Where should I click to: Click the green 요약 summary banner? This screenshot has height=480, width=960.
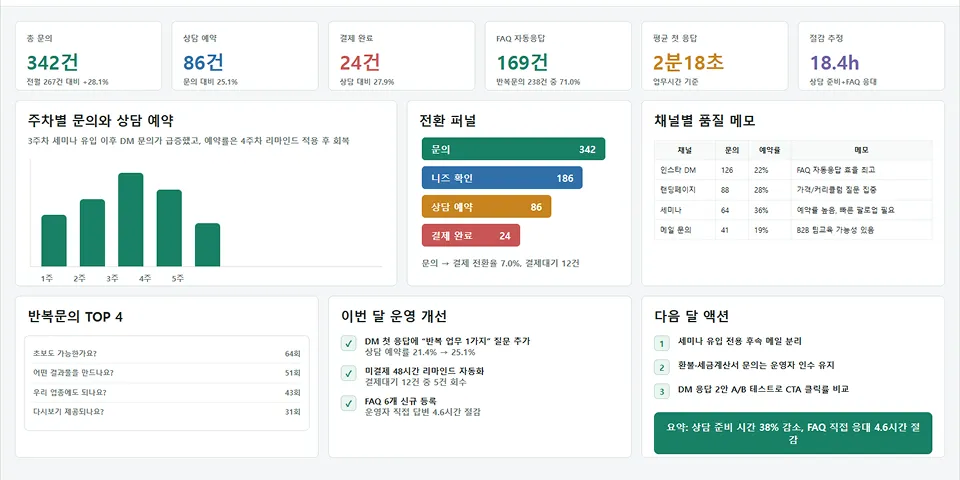click(793, 433)
